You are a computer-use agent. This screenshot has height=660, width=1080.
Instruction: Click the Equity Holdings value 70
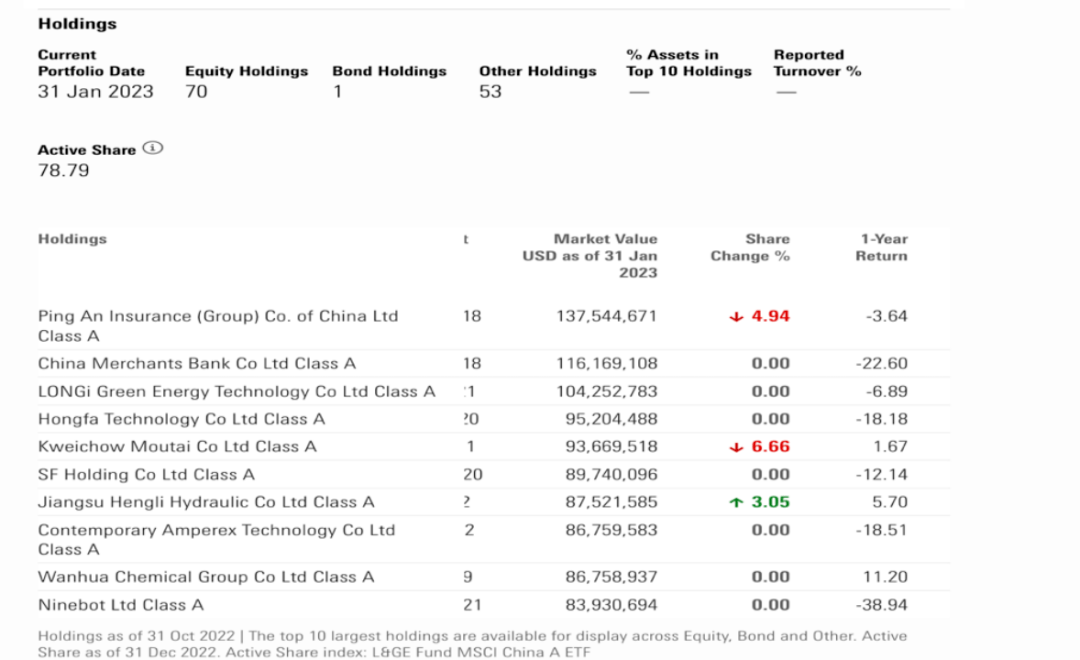tap(196, 92)
